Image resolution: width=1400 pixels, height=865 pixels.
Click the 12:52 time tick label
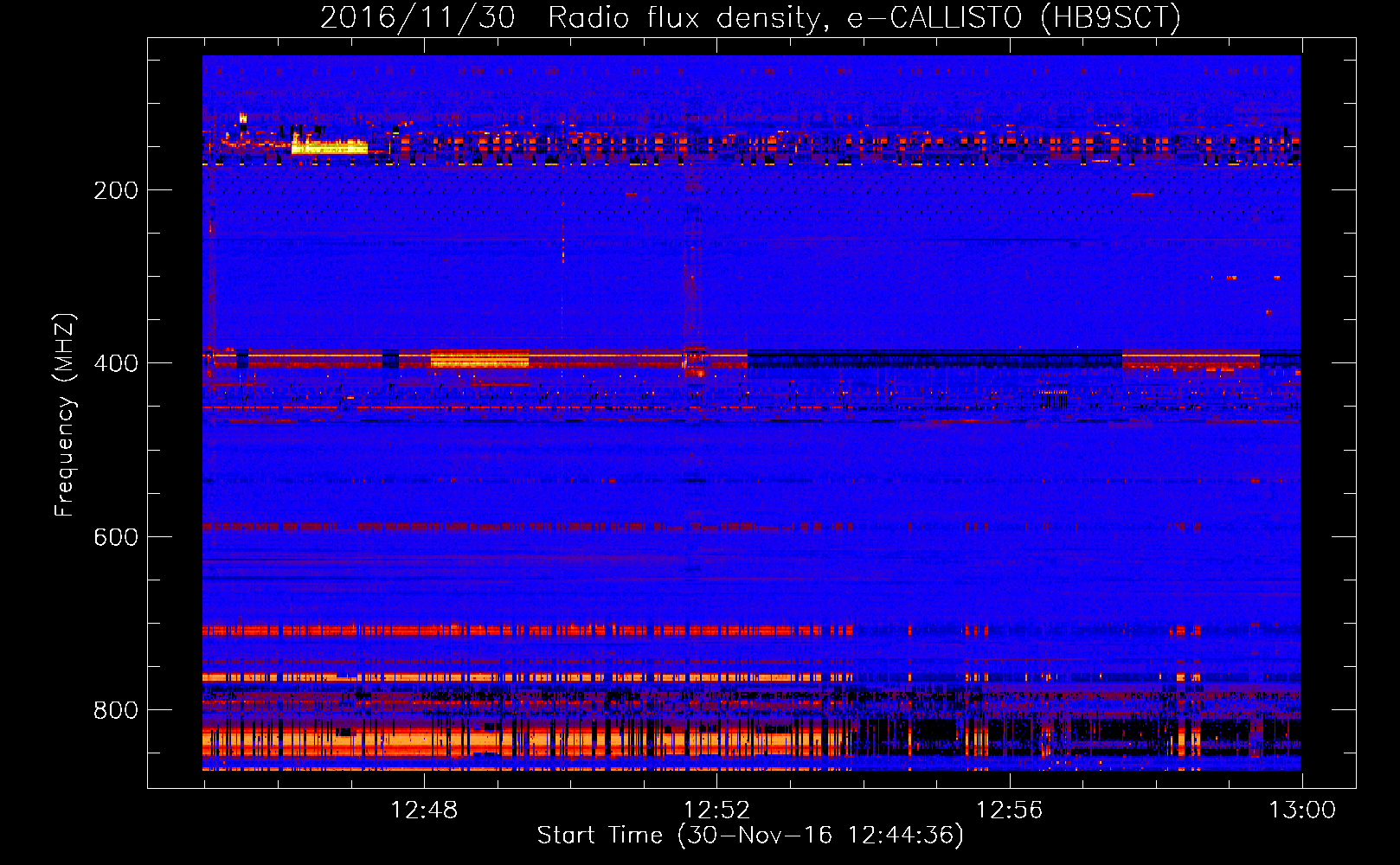716,811
